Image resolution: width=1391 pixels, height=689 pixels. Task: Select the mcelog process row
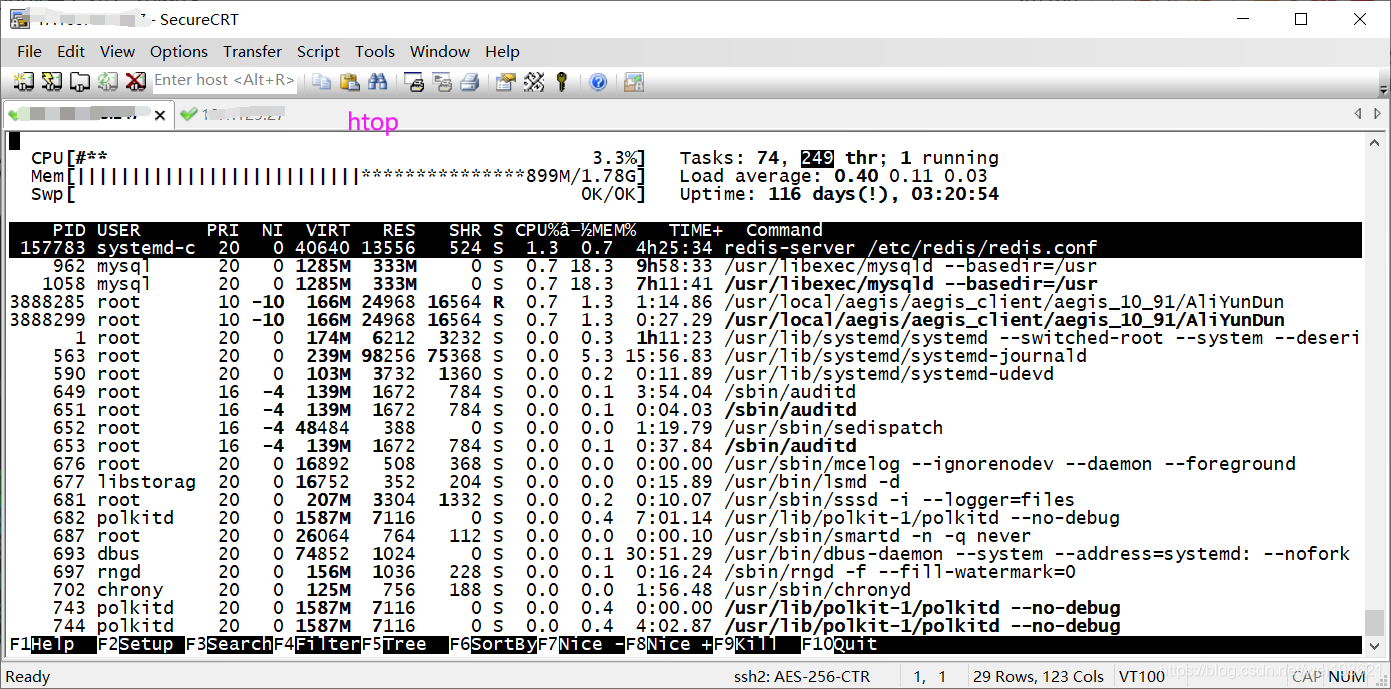point(685,464)
